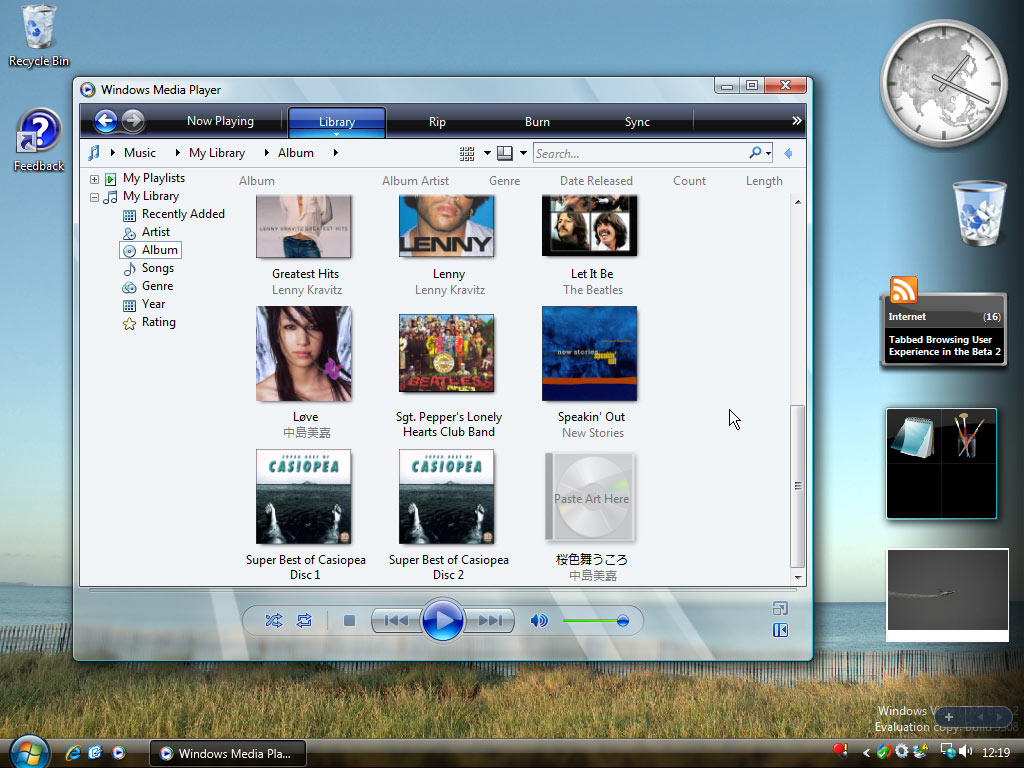
Task: Click the album list vertical scrollbar
Action: click(797, 487)
